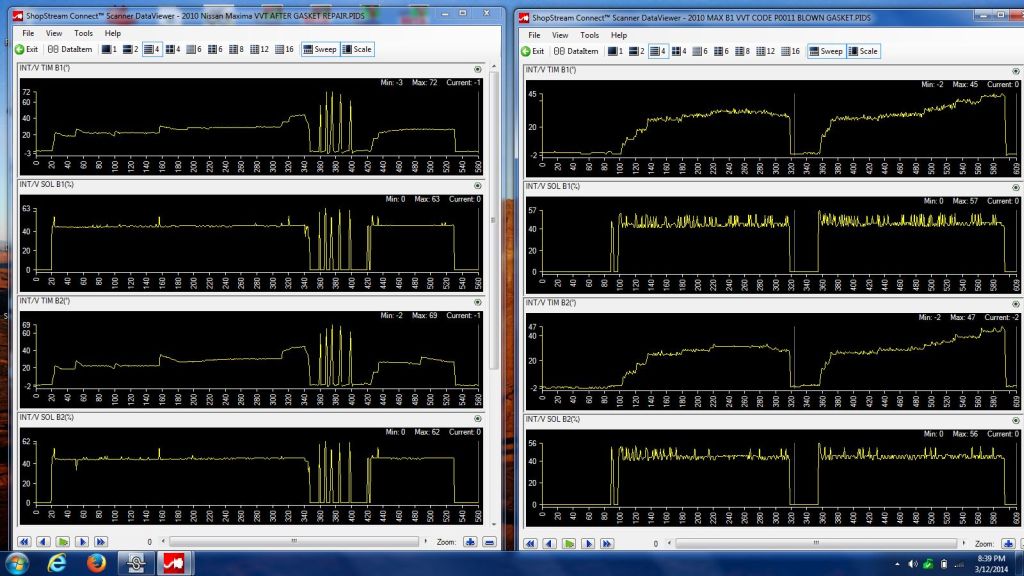Open DataItem in the AFTER GASKET REPAIR window
The image size is (1024, 576).
pos(70,49)
